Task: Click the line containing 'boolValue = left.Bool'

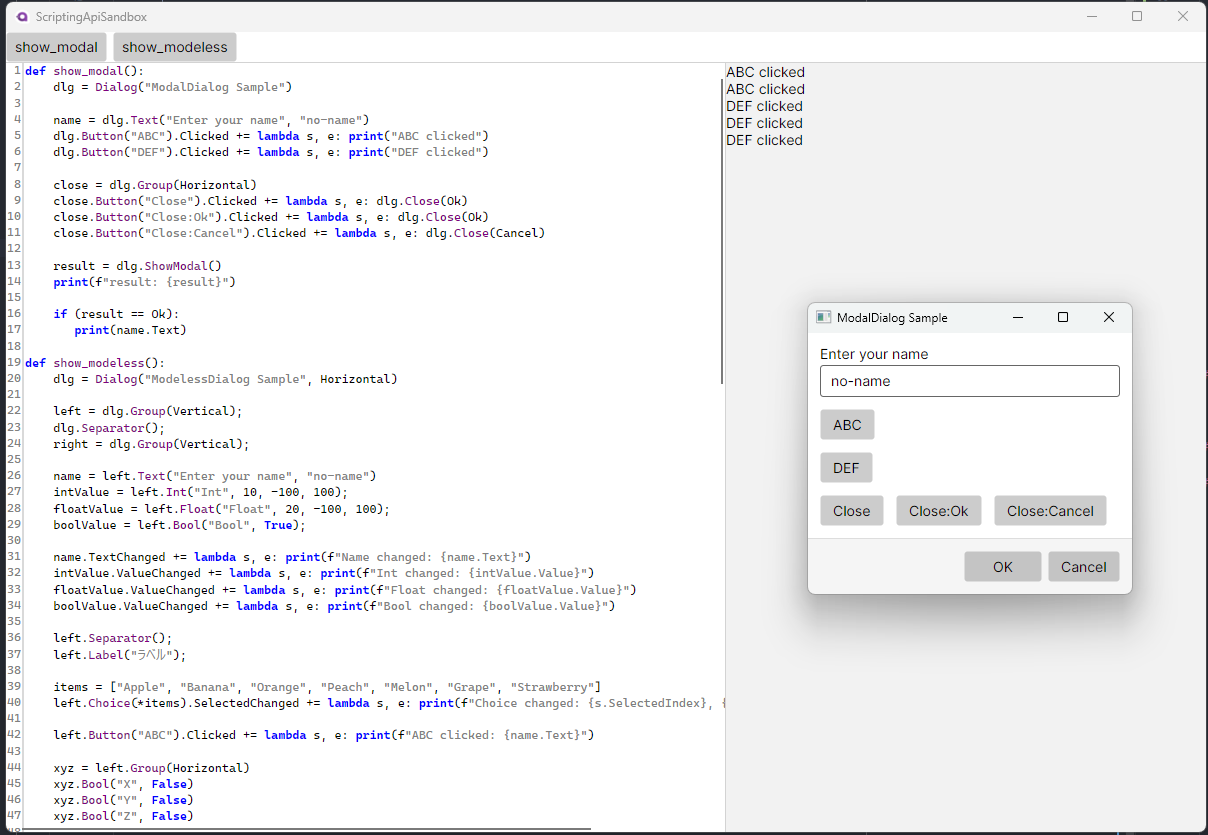Action: click(179, 525)
